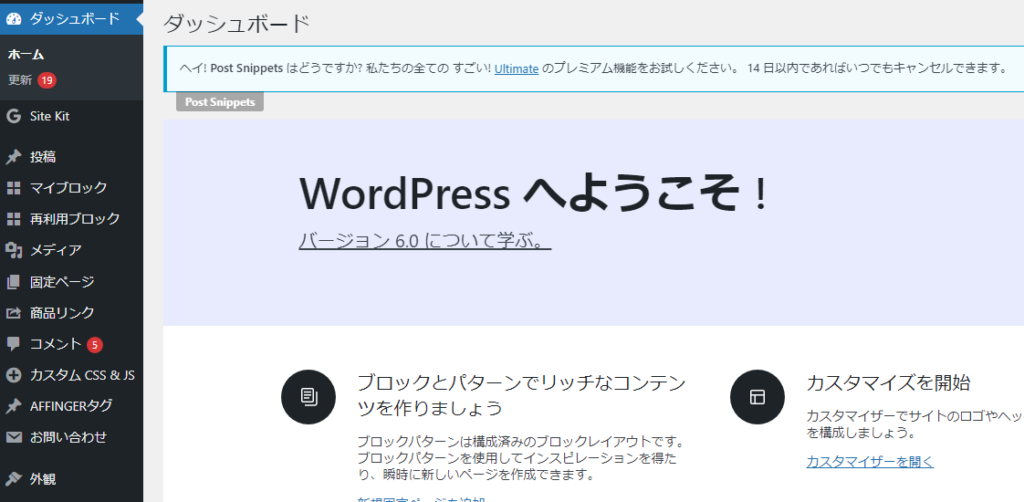Open カスタマイザーを開く link
1024x502 pixels.
[x=870, y=462]
